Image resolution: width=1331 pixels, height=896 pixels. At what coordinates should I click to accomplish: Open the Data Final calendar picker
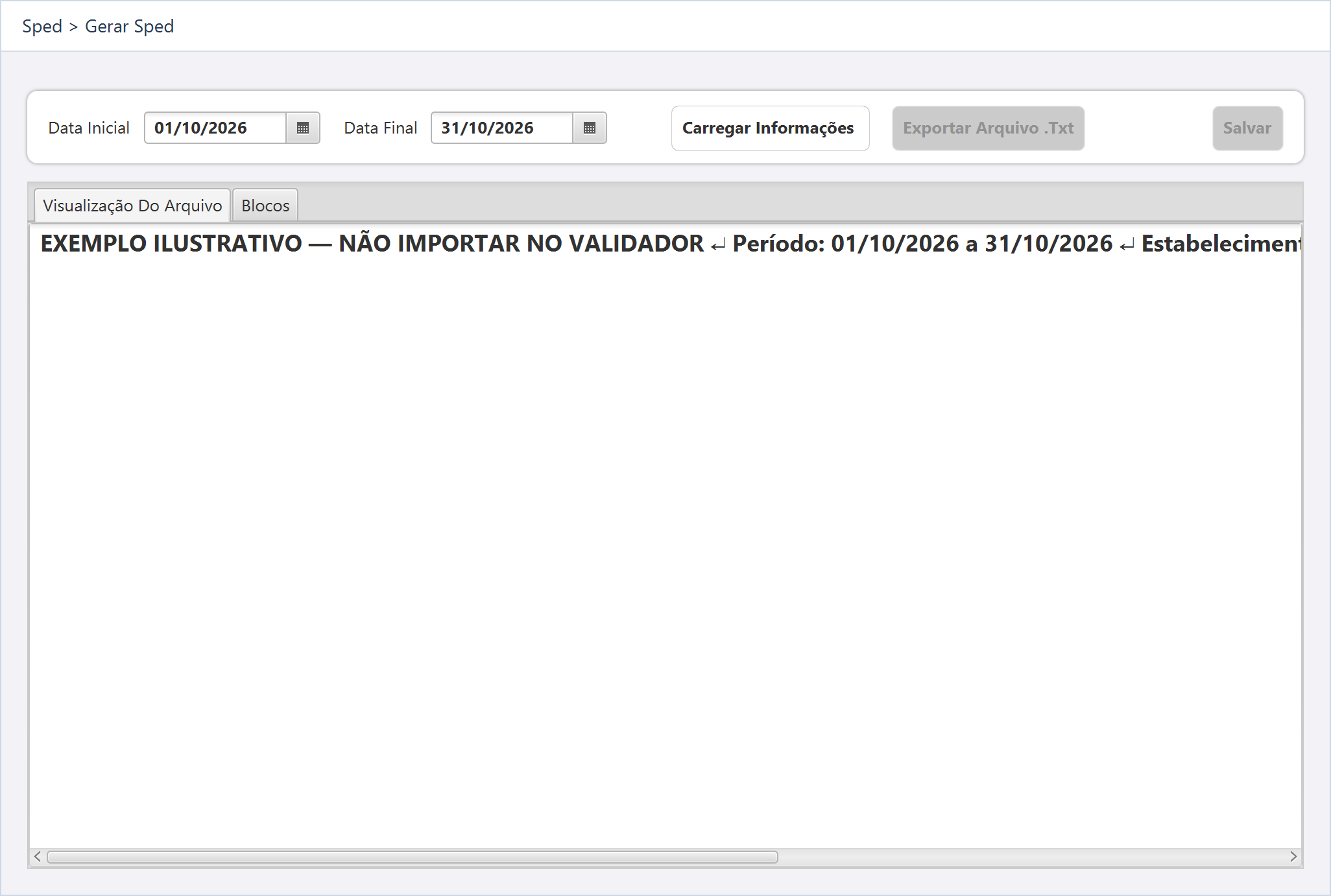pyautogui.click(x=590, y=128)
